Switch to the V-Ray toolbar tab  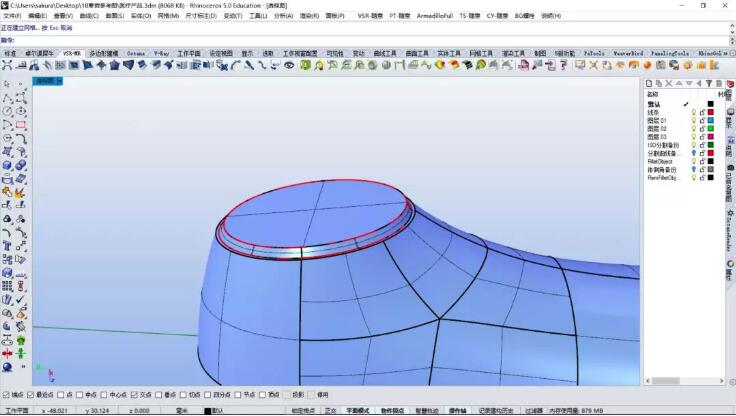161,53
